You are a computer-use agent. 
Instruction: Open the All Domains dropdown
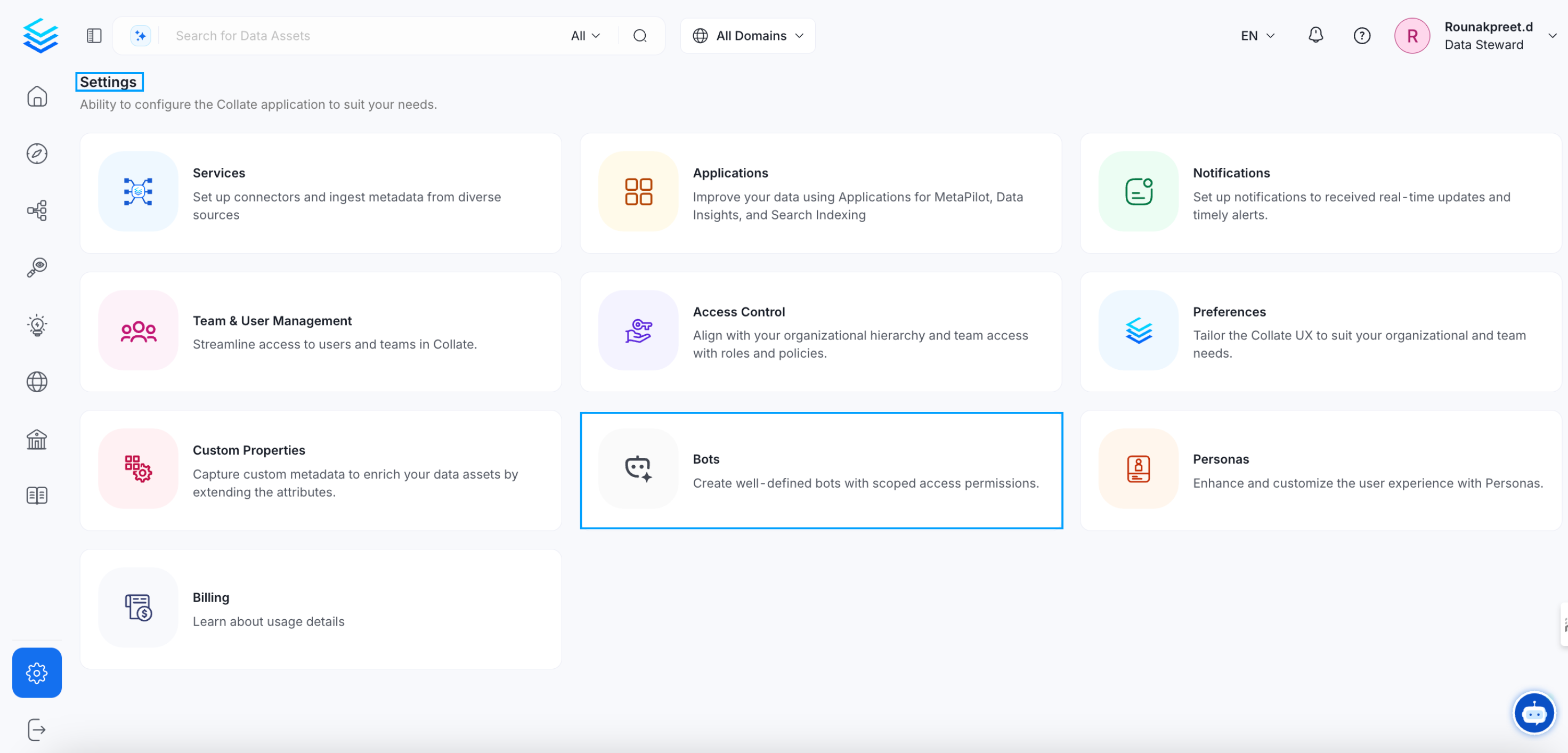(748, 35)
